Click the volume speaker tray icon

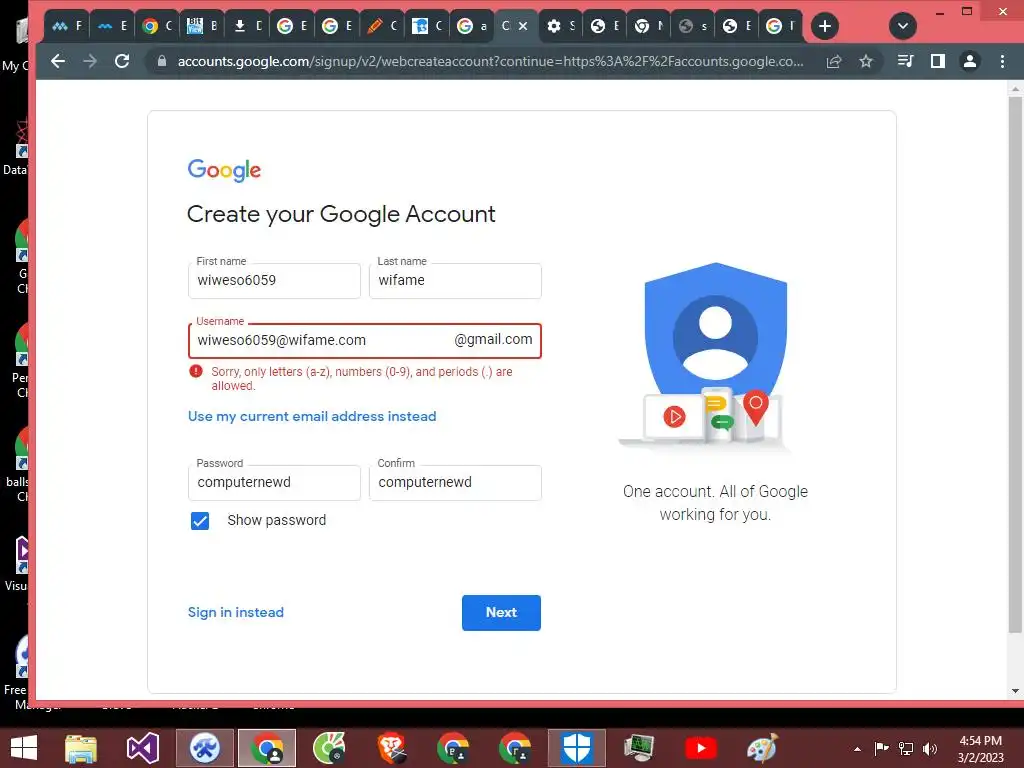[930, 748]
